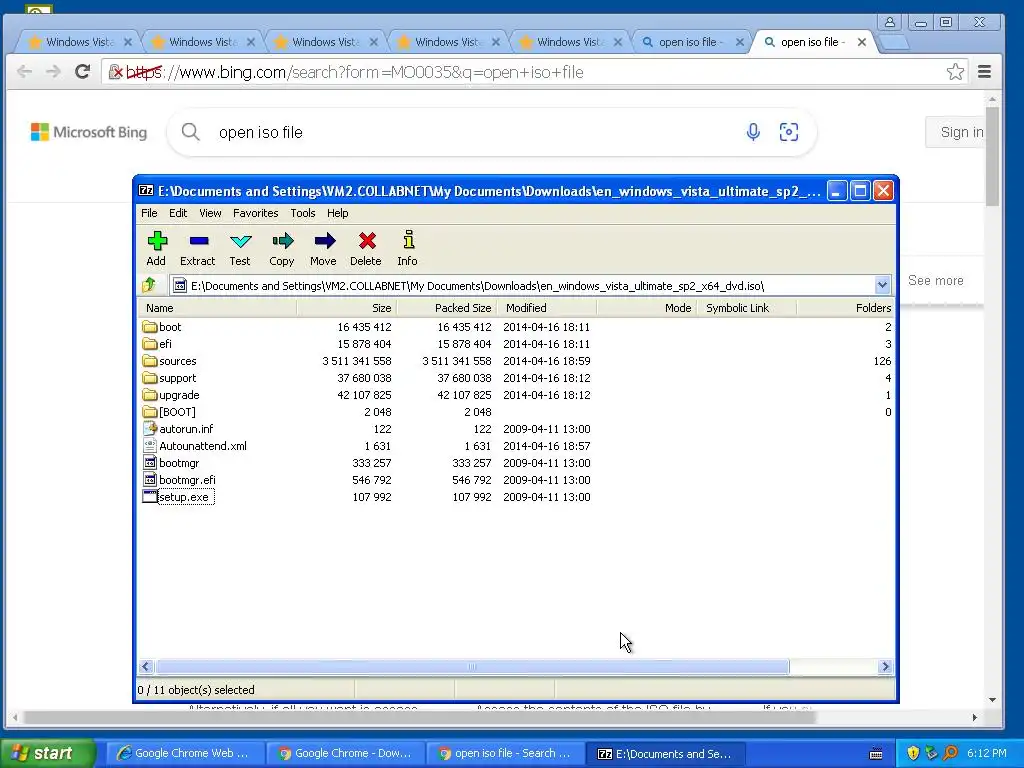Bookmark this page with the star icon
The image size is (1024, 768).
click(x=955, y=72)
